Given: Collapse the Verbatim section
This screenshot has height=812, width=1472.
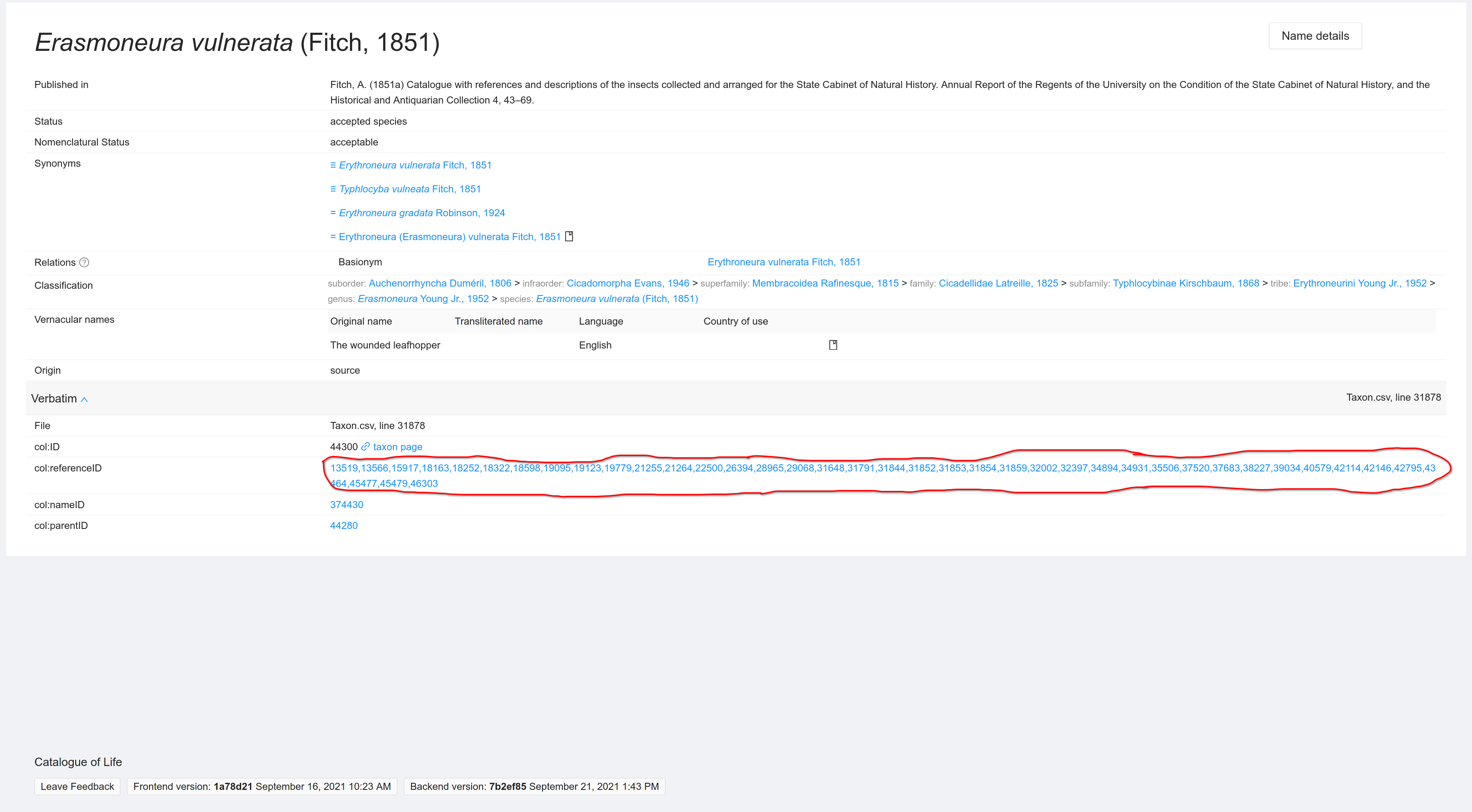Looking at the screenshot, I should click(x=85, y=399).
